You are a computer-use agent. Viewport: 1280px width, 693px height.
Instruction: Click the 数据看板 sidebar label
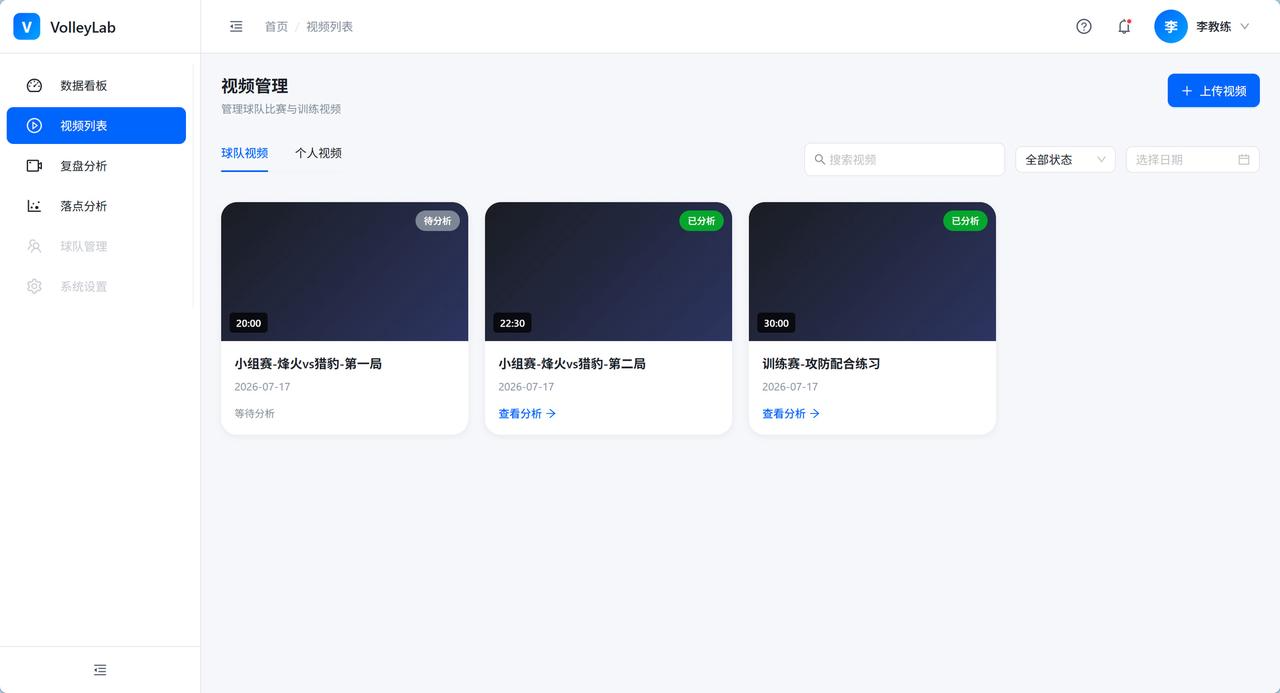(83, 86)
